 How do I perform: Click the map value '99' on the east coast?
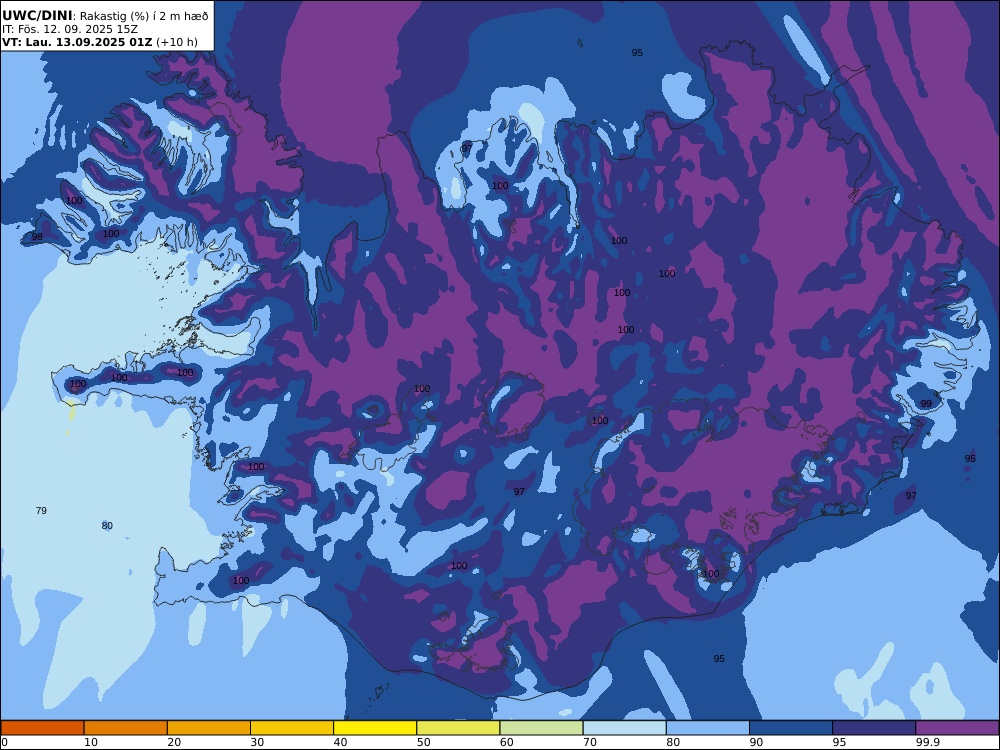pyautogui.click(x=926, y=404)
